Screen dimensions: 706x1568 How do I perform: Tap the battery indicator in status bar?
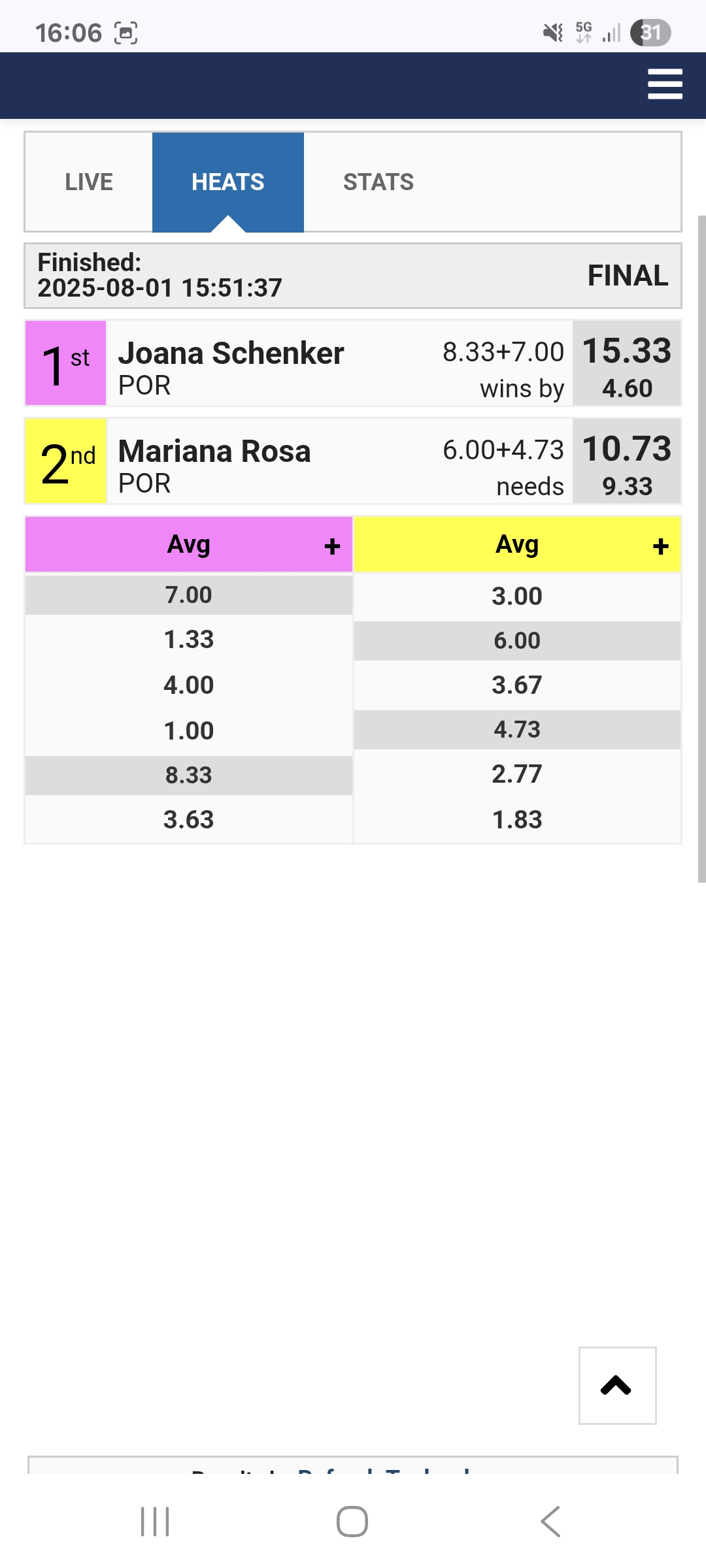click(650, 33)
